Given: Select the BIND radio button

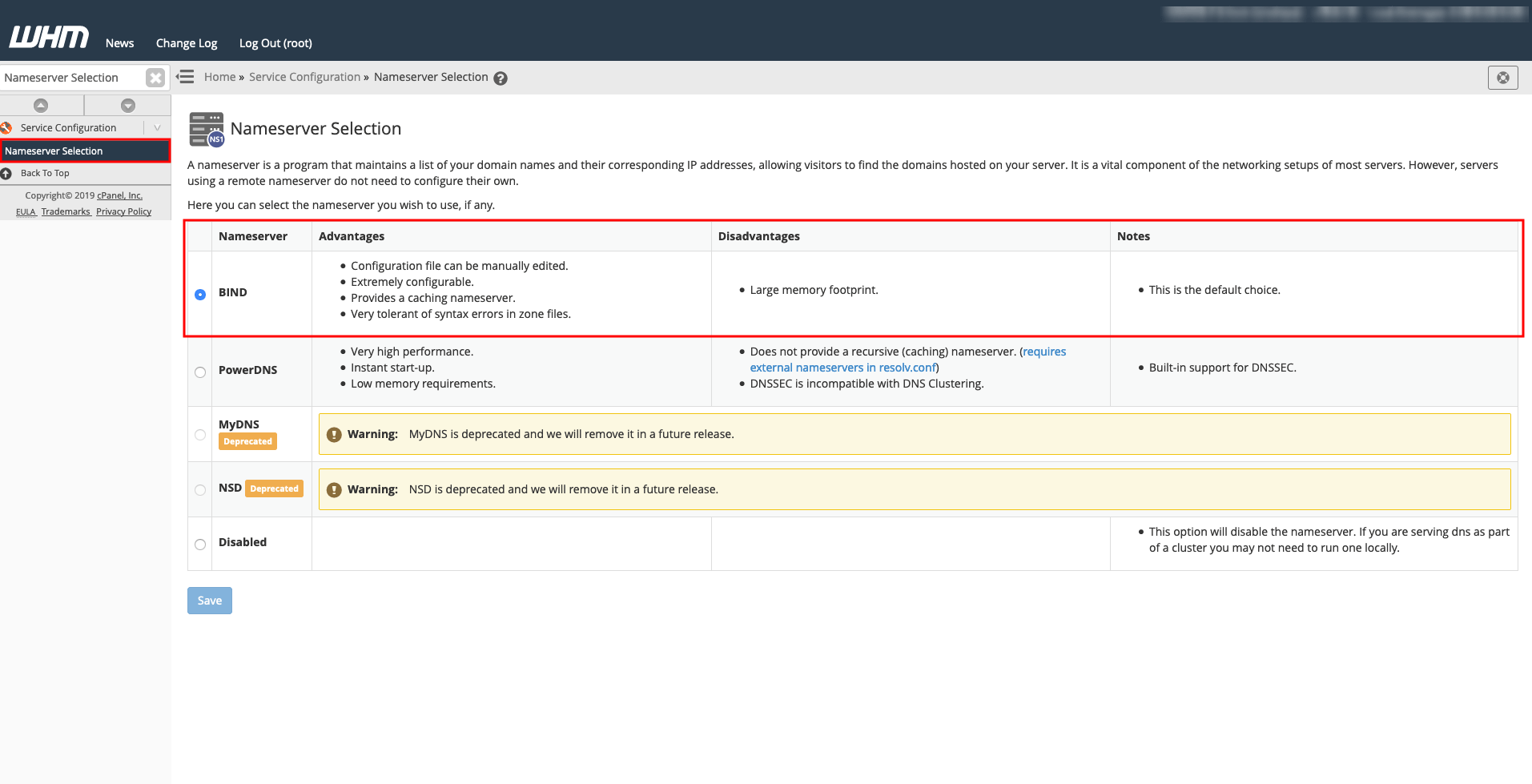Looking at the screenshot, I should point(200,295).
